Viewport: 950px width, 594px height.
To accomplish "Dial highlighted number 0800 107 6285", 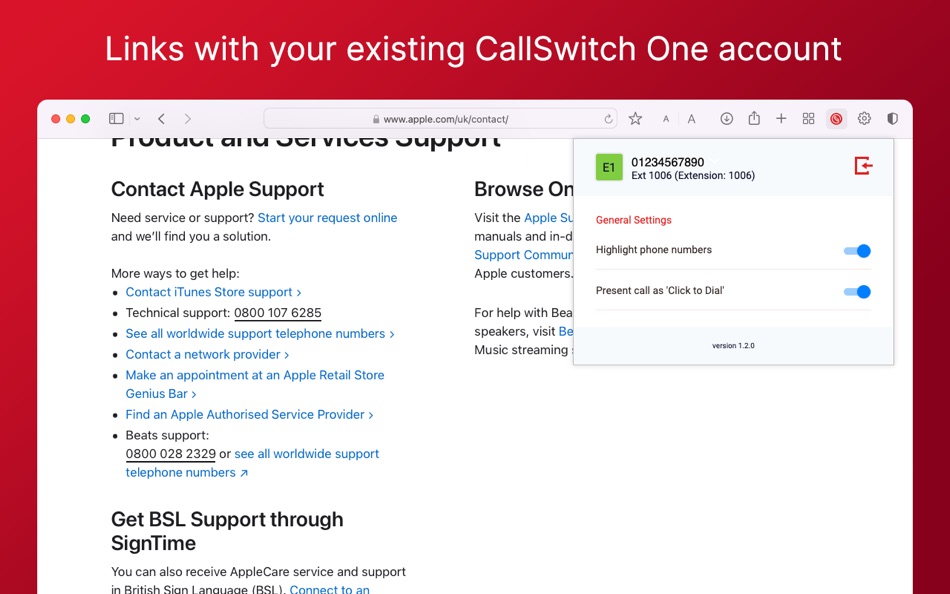I will pyautogui.click(x=277, y=313).
